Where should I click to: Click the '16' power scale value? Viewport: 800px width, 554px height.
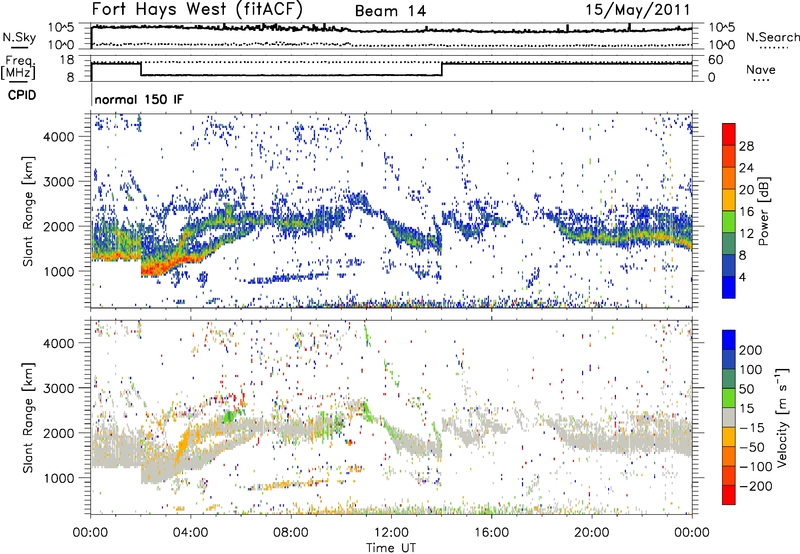click(x=746, y=212)
